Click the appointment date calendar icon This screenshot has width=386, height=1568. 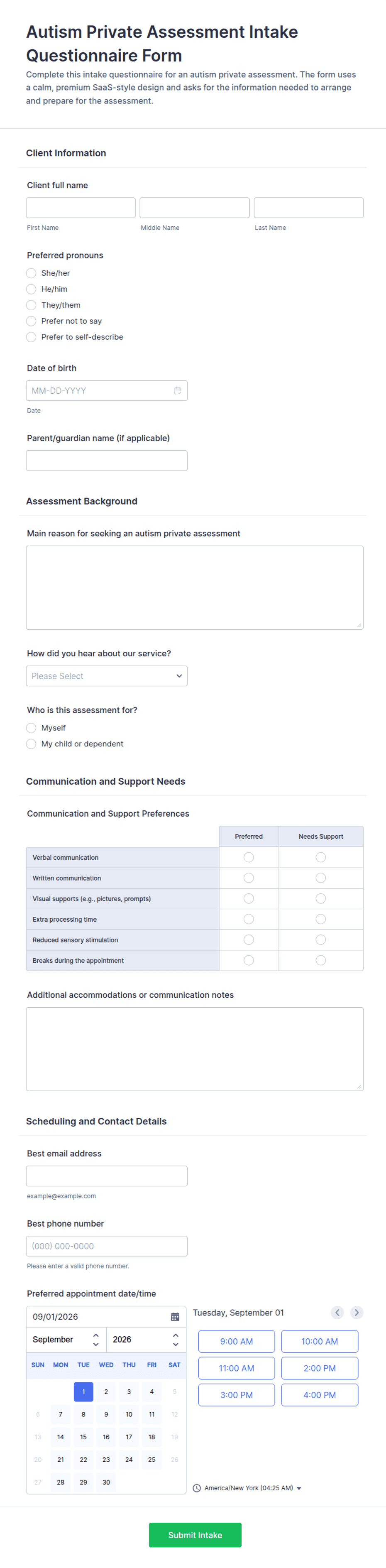point(175,1317)
